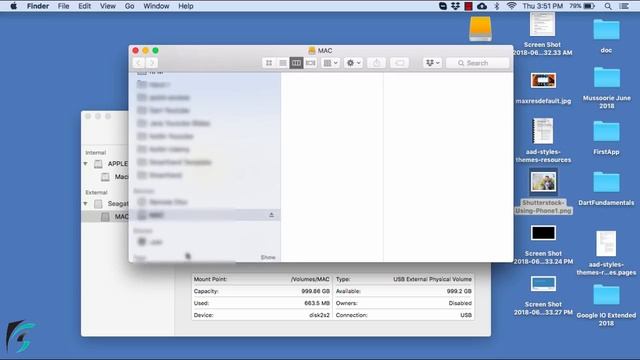Select the DartFundamentals folder
The image size is (640, 360).
click(606, 182)
